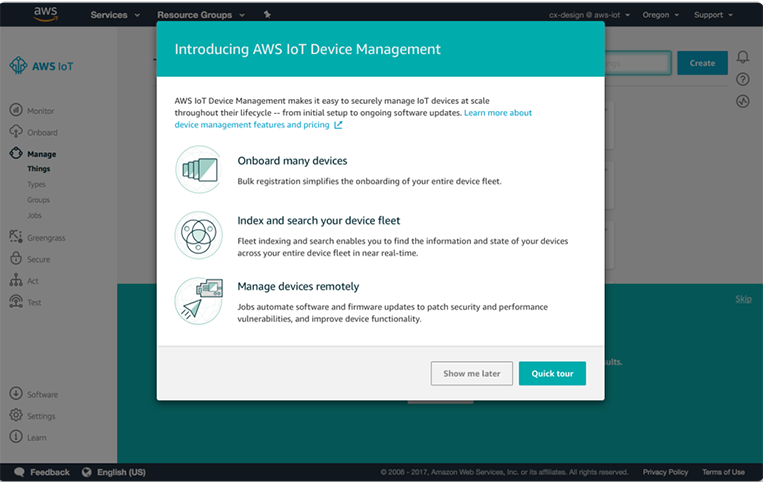Click the AWS logo in top bar

click(46, 14)
